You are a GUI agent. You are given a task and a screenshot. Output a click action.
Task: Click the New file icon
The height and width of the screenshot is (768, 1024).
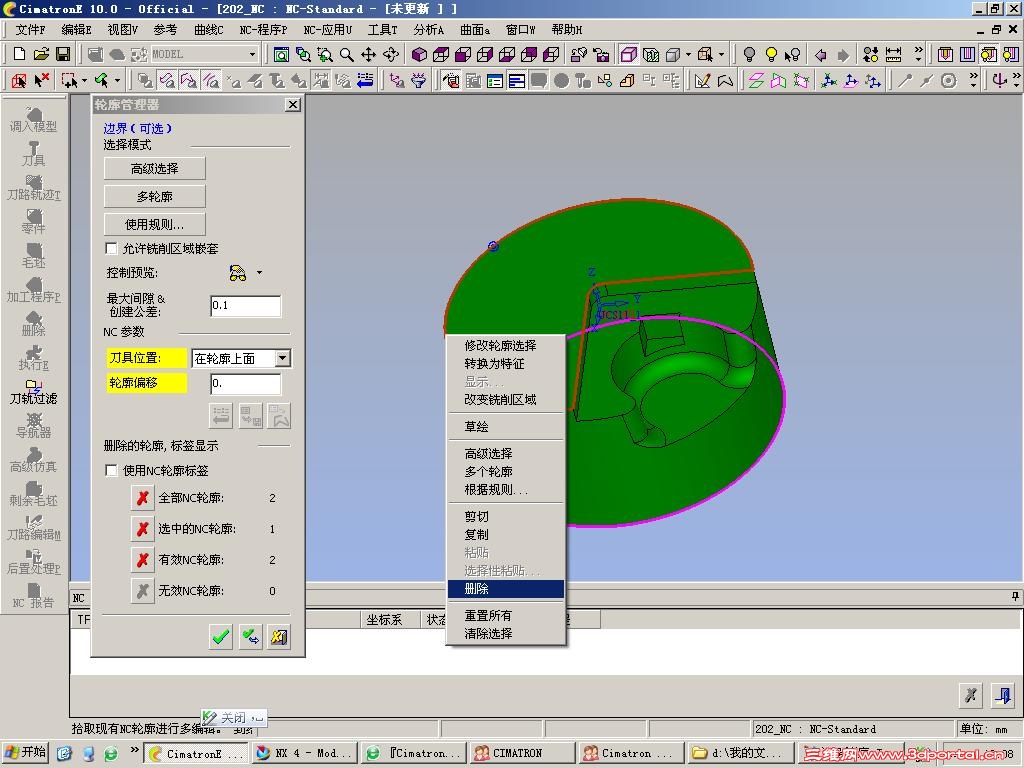(20, 54)
